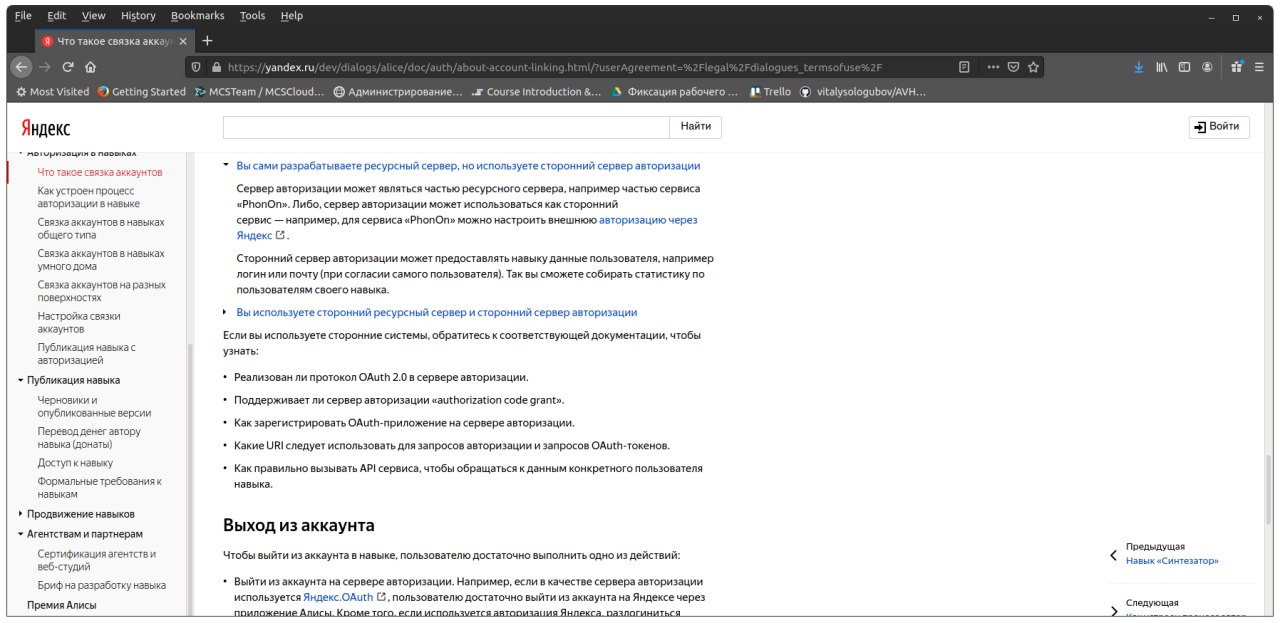Open What's New gift icon
The image size is (1280, 623).
click(x=1237, y=67)
